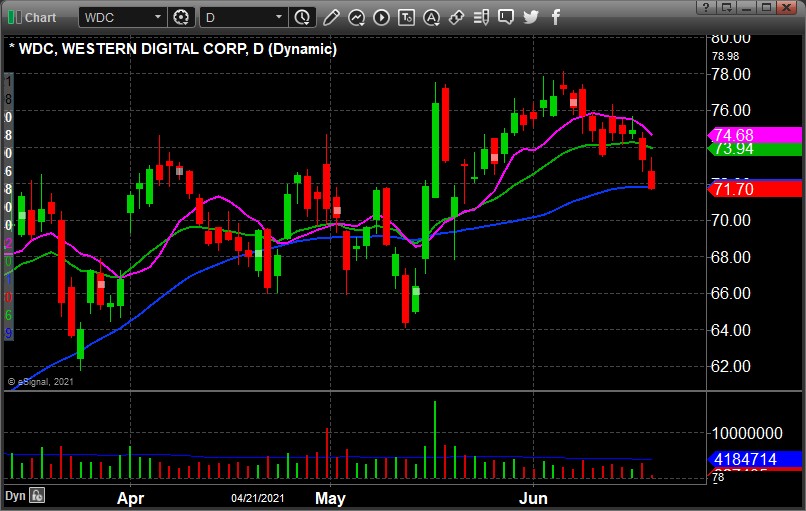Click the red 71.70 last price tag

[x=755, y=189]
